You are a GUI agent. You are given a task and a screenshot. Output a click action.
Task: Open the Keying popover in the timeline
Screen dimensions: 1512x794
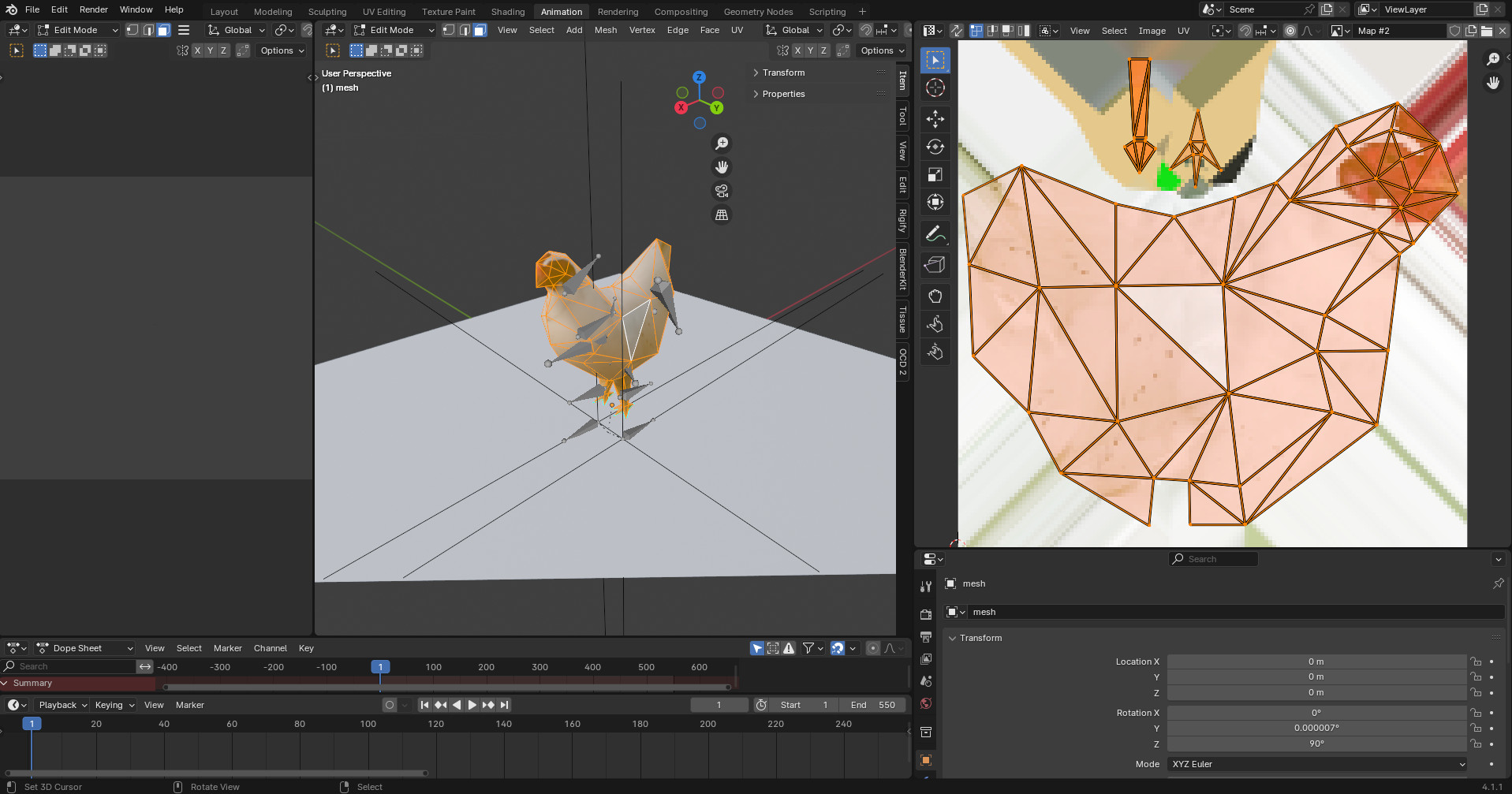[x=114, y=705]
